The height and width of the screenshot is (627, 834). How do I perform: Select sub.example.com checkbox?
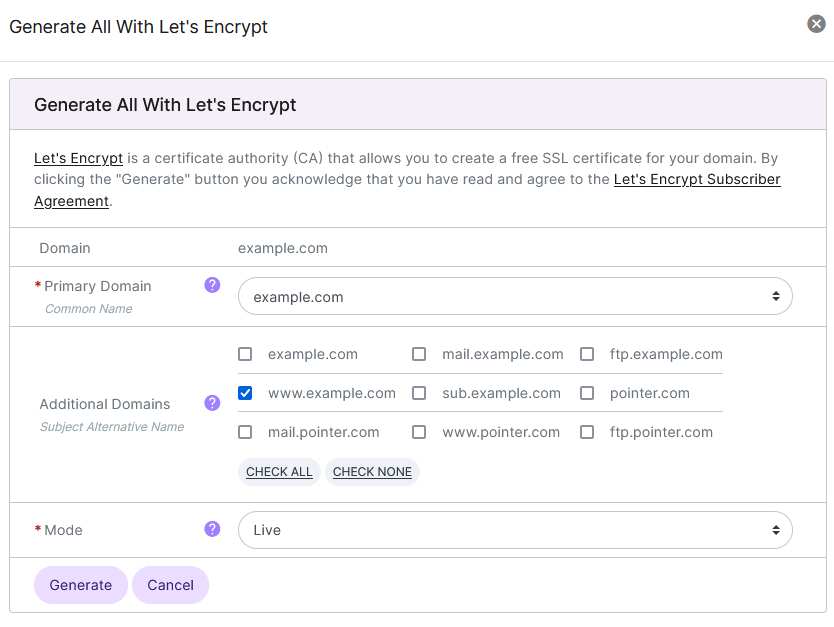pos(418,392)
